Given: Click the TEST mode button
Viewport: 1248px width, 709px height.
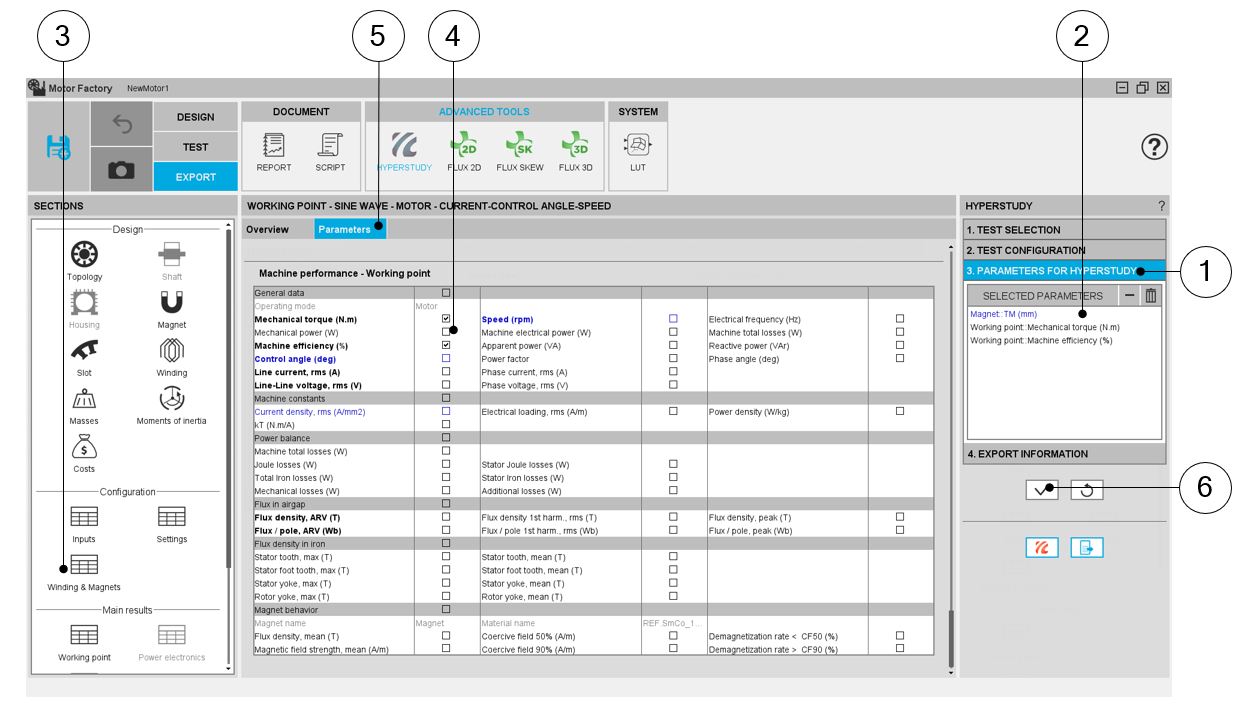Looking at the screenshot, I should pos(195,147).
